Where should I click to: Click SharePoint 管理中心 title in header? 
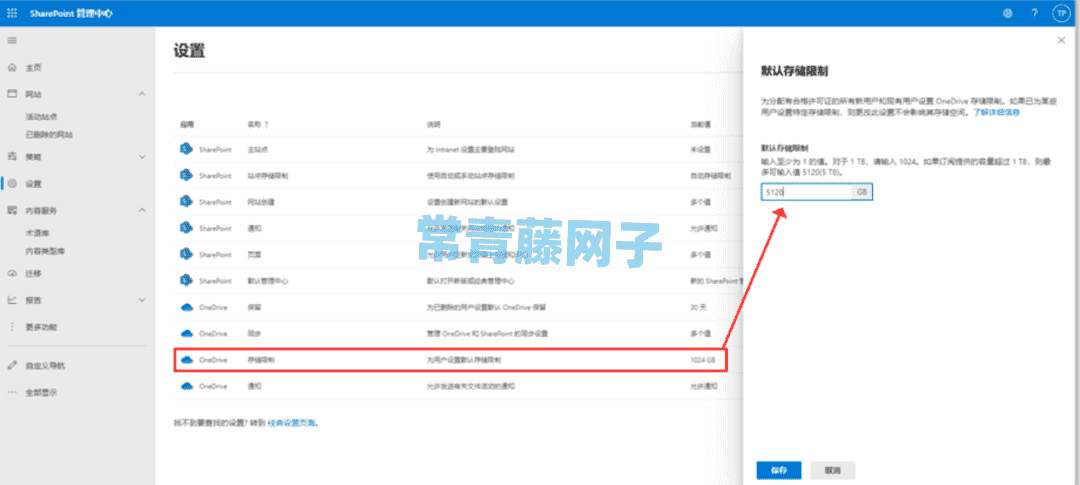(71, 13)
